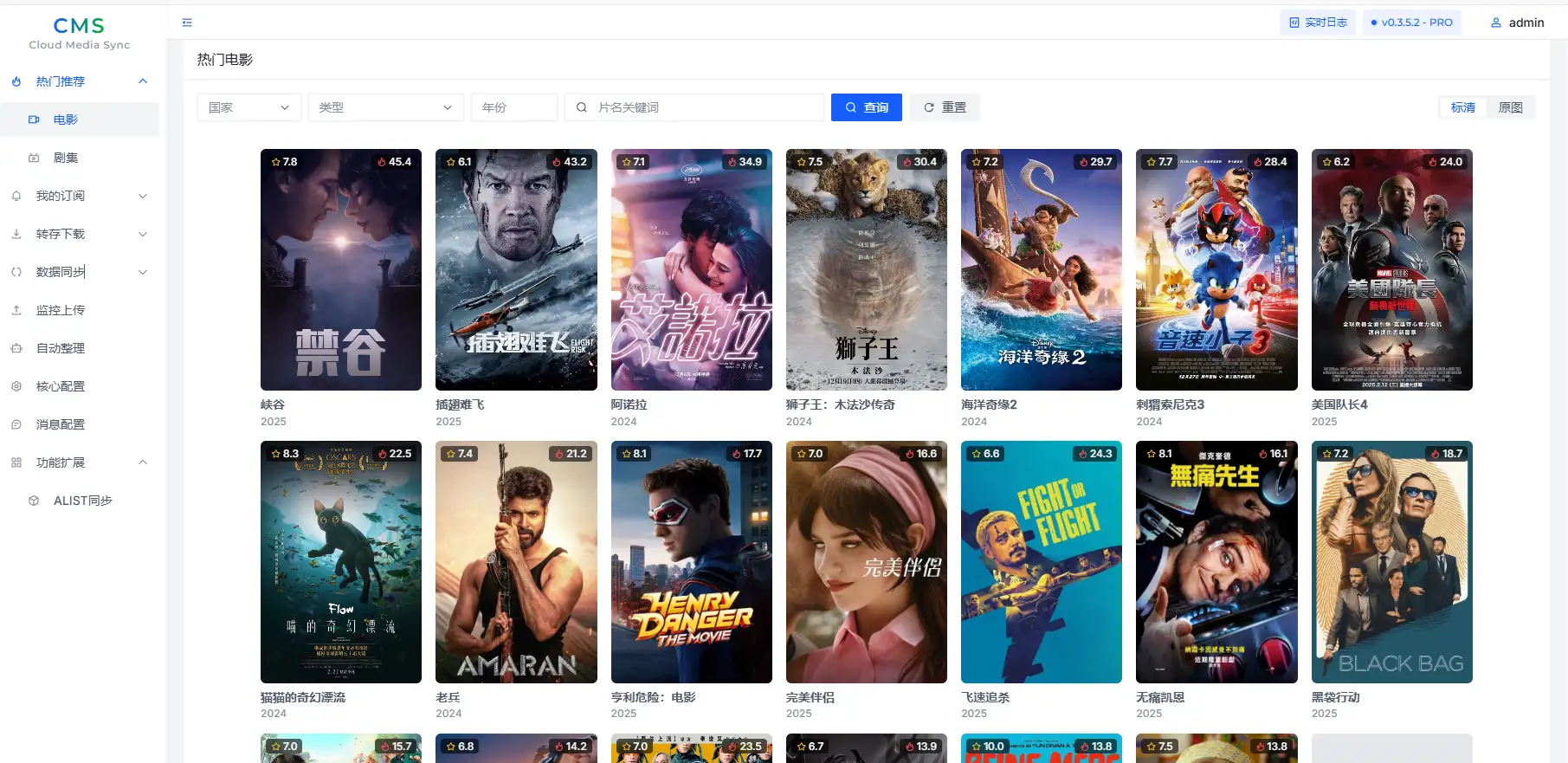
Task: Click the flame icon for 热门推荐
Action: 16,81
